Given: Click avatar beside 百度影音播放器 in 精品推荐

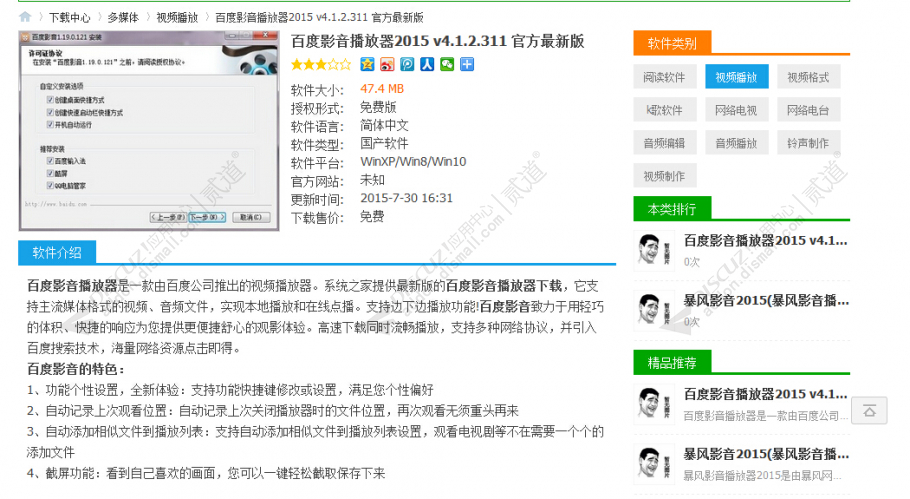Looking at the screenshot, I should coord(654,404).
